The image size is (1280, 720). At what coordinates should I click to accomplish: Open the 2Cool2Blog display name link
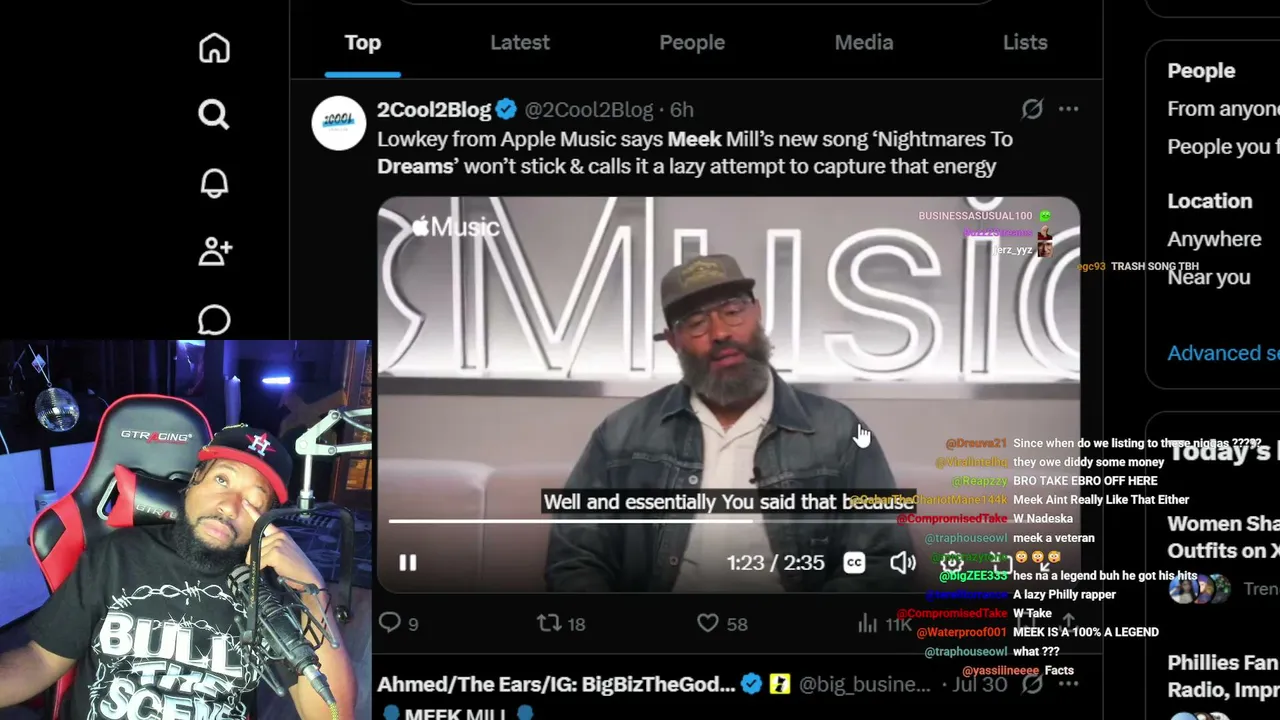pos(434,109)
